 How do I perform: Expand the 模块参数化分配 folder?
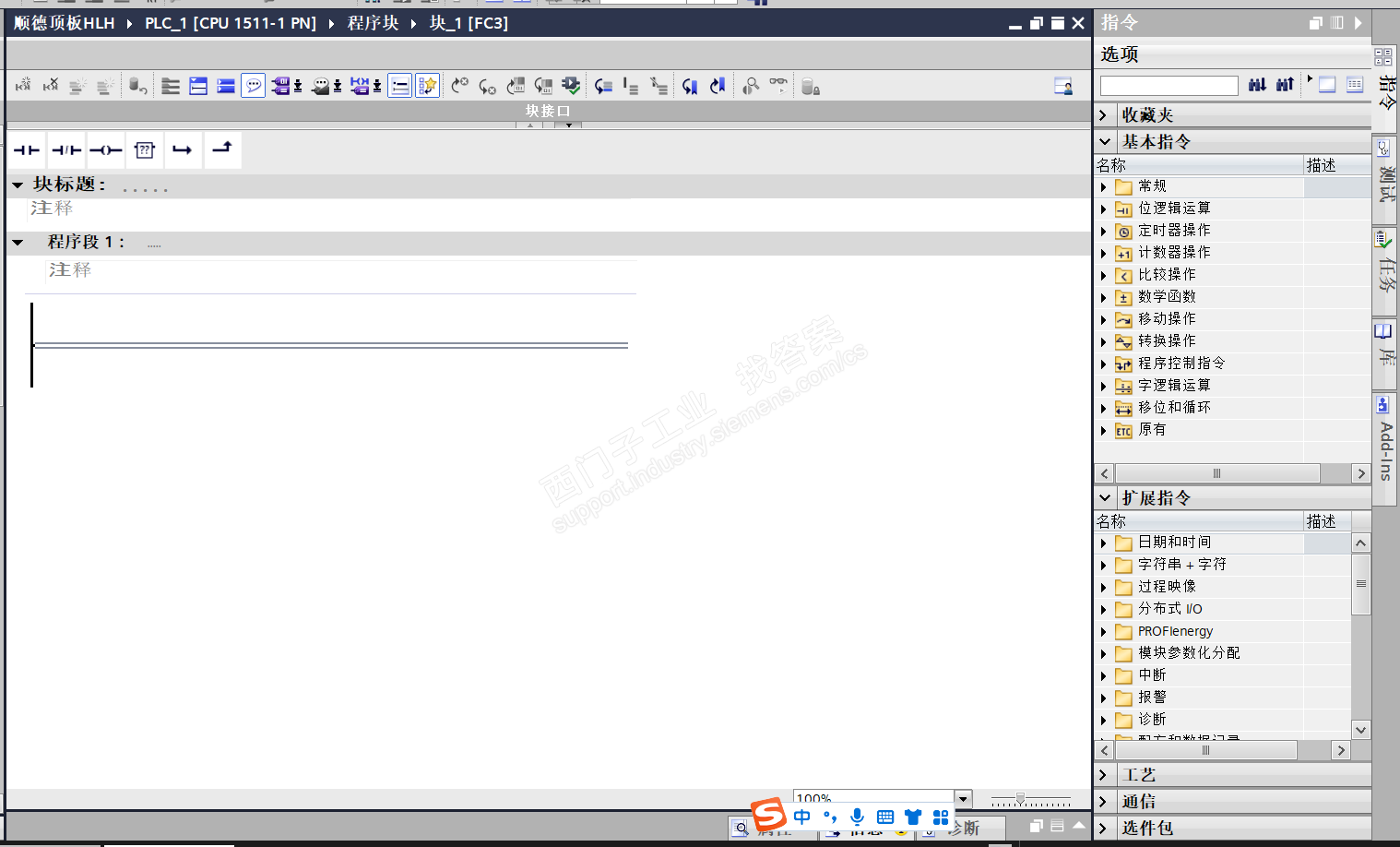coord(1104,653)
